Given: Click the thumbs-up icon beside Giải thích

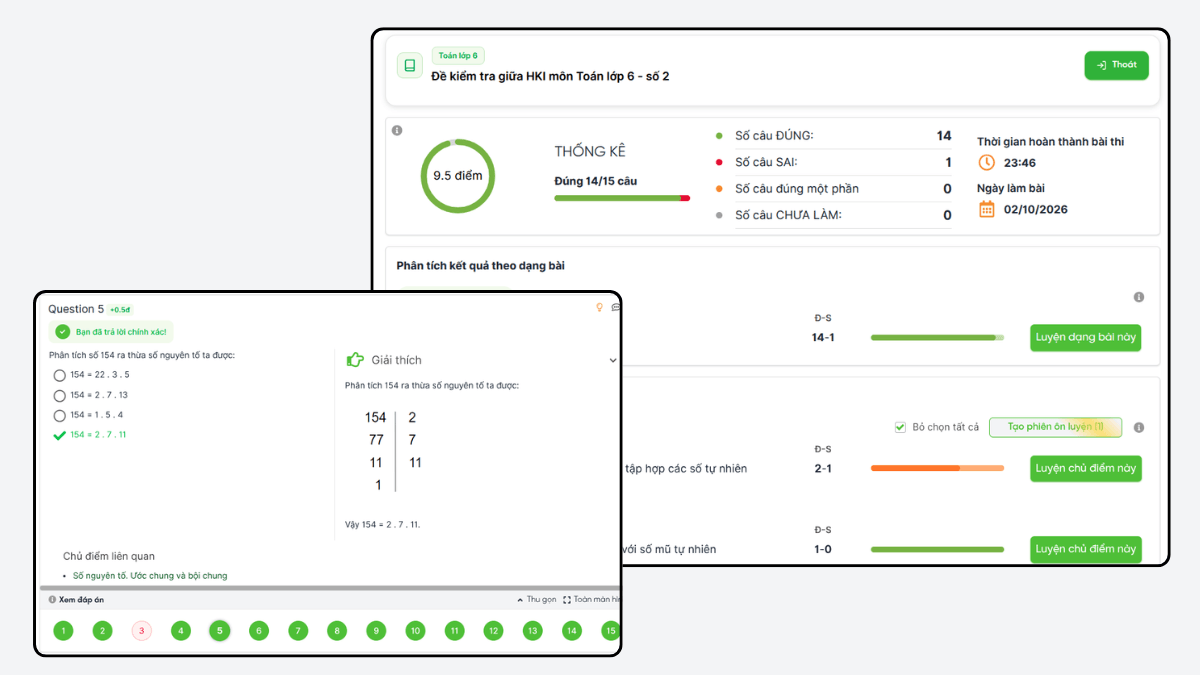Looking at the screenshot, I should click(355, 359).
